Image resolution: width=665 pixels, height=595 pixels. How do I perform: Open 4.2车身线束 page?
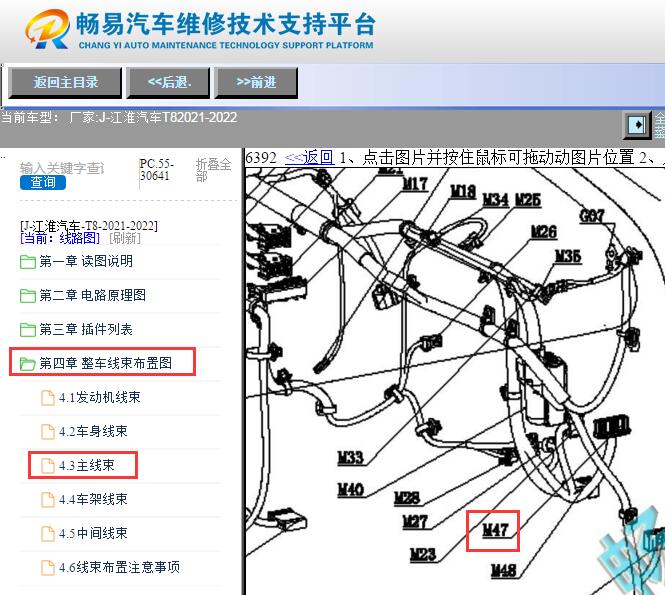pyautogui.click(x=93, y=431)
